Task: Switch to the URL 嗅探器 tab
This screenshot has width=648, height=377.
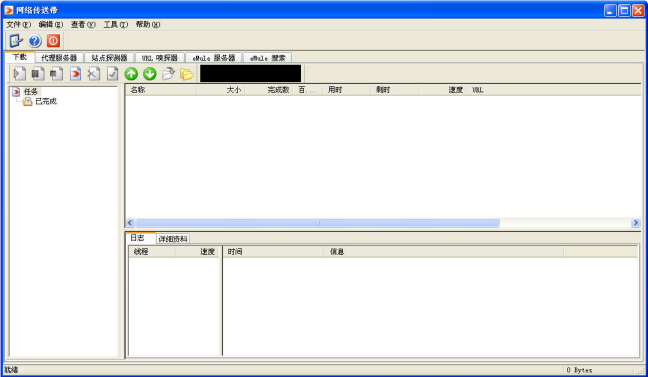Action: tap(160, 58)
